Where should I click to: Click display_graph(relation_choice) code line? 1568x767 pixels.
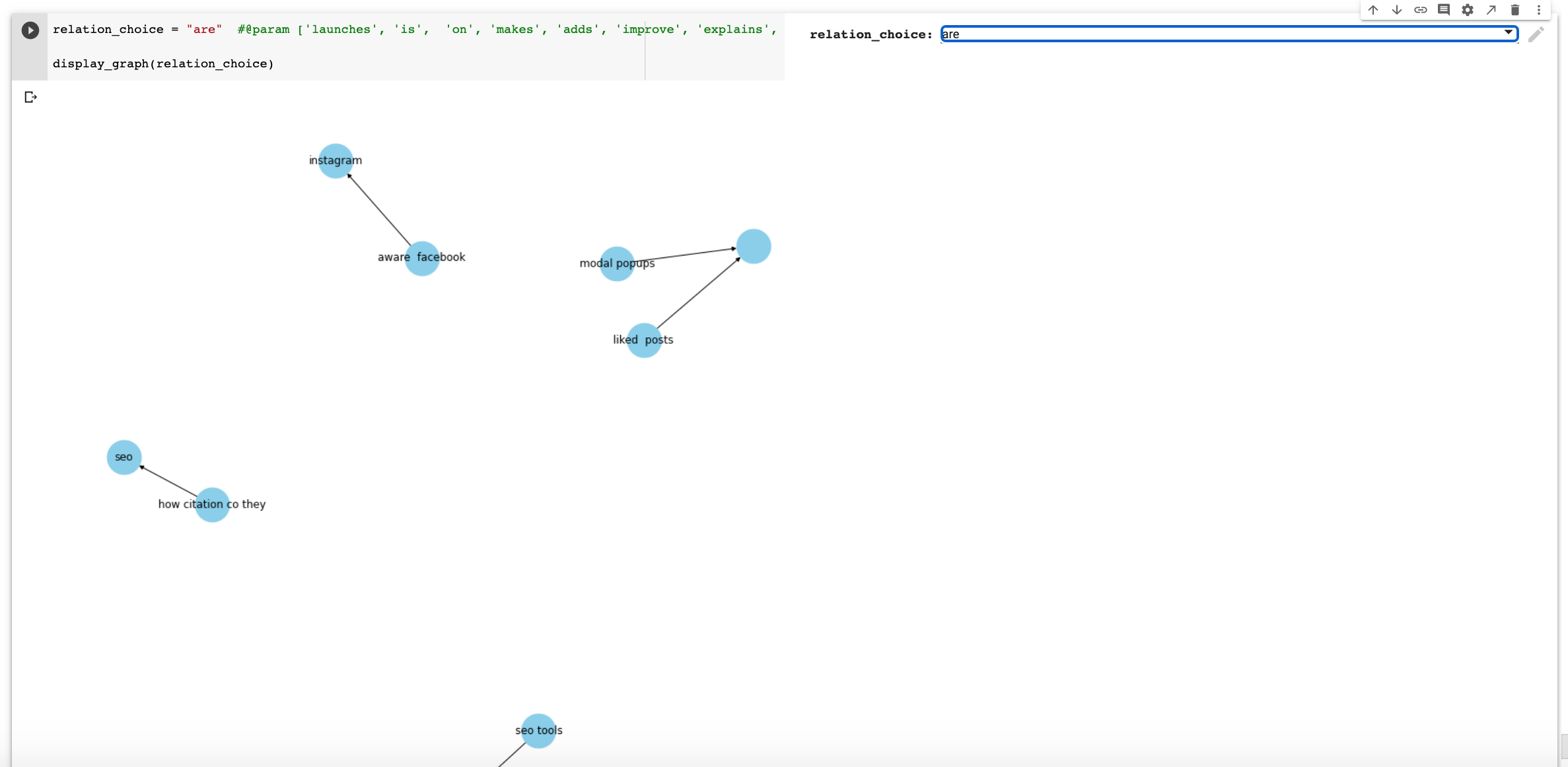point(163,64)
